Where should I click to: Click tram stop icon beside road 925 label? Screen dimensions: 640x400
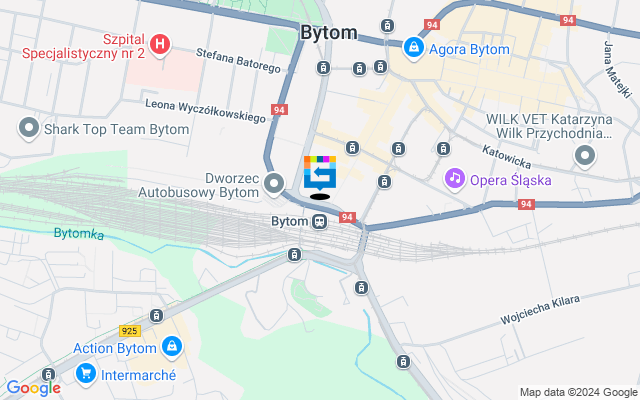click(x=156, y=315)
